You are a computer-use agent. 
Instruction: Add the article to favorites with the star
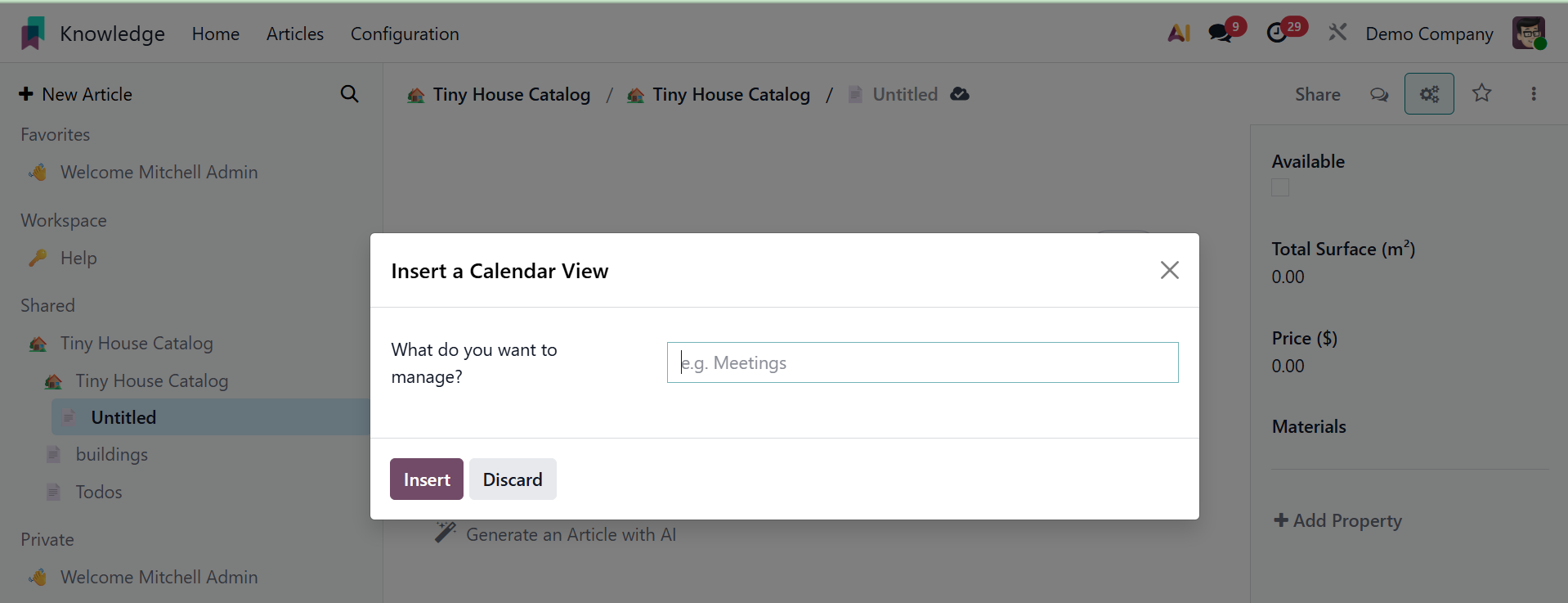pos(1482,94)
